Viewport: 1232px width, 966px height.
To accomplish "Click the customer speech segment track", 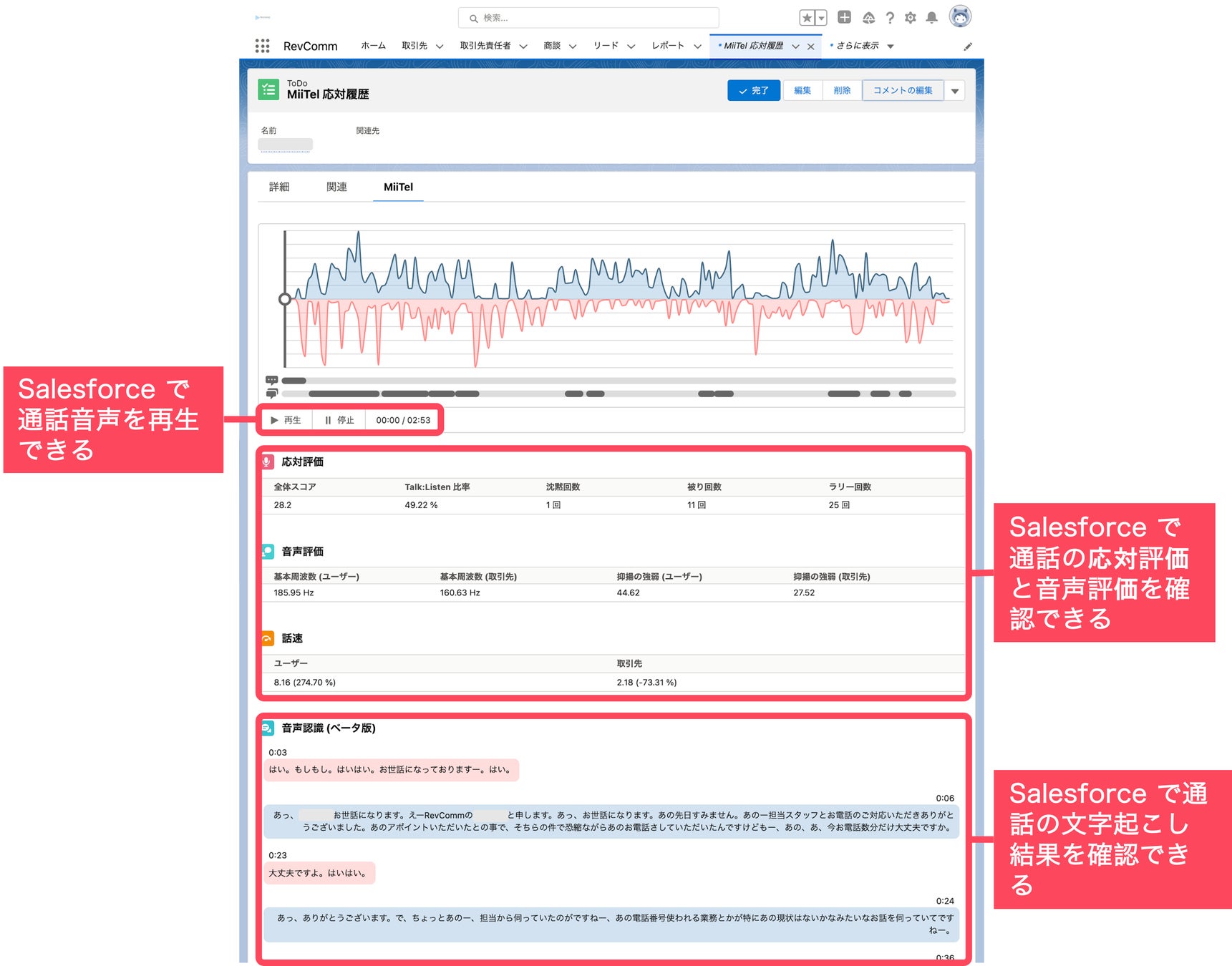I will point(619,381).
